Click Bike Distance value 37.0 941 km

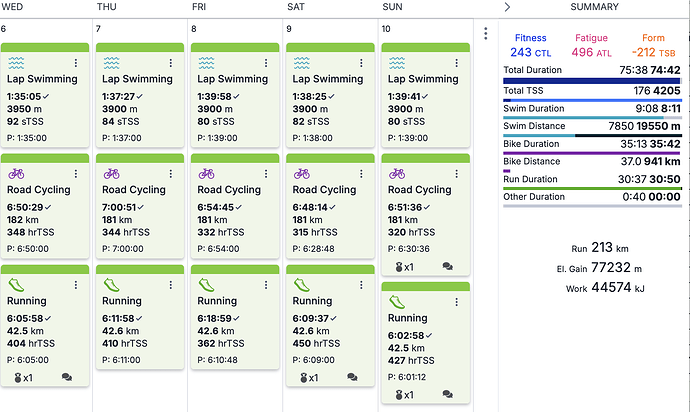(650, 161)
